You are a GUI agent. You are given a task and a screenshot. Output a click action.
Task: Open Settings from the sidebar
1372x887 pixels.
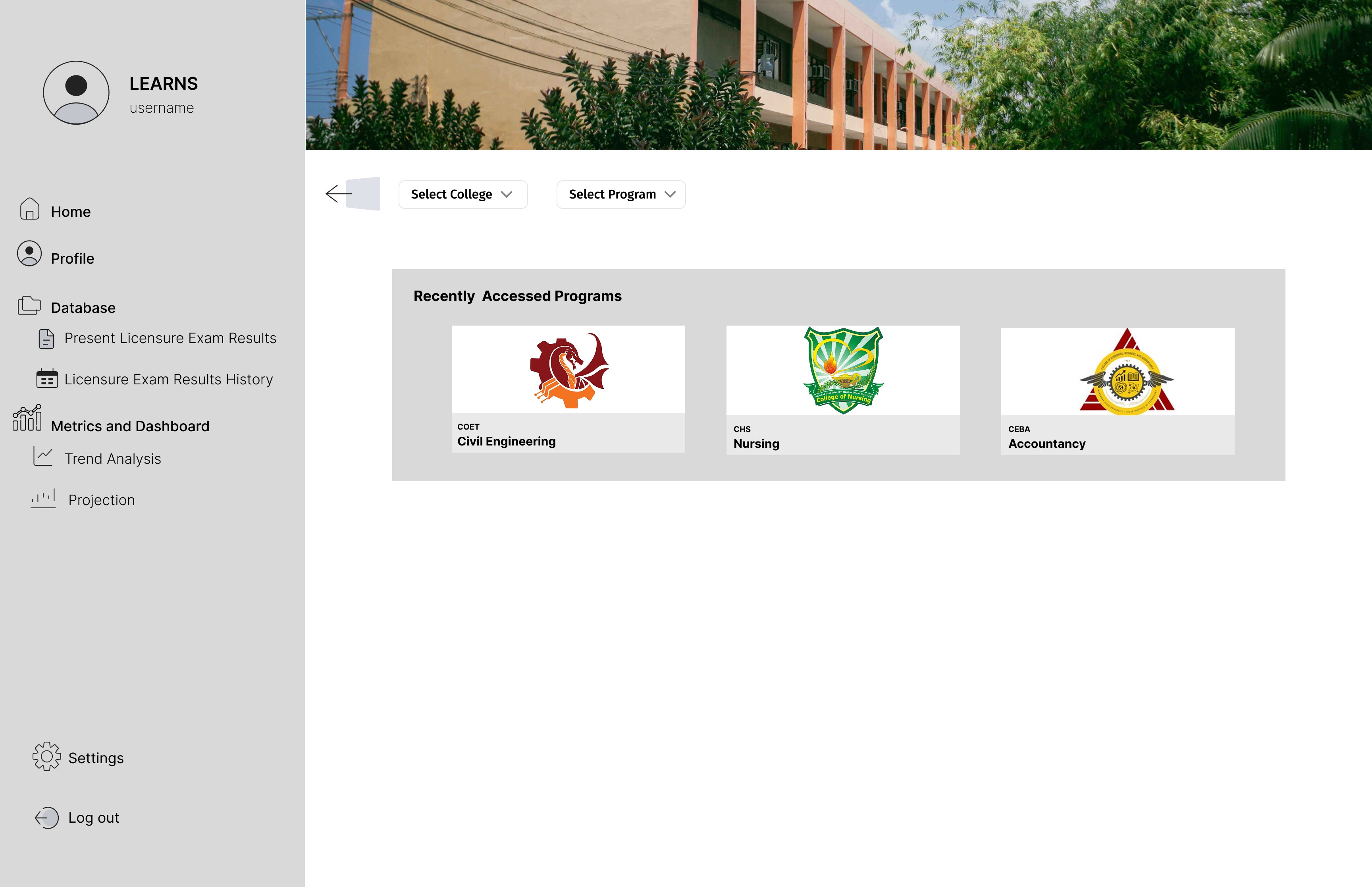click(96, 758)
